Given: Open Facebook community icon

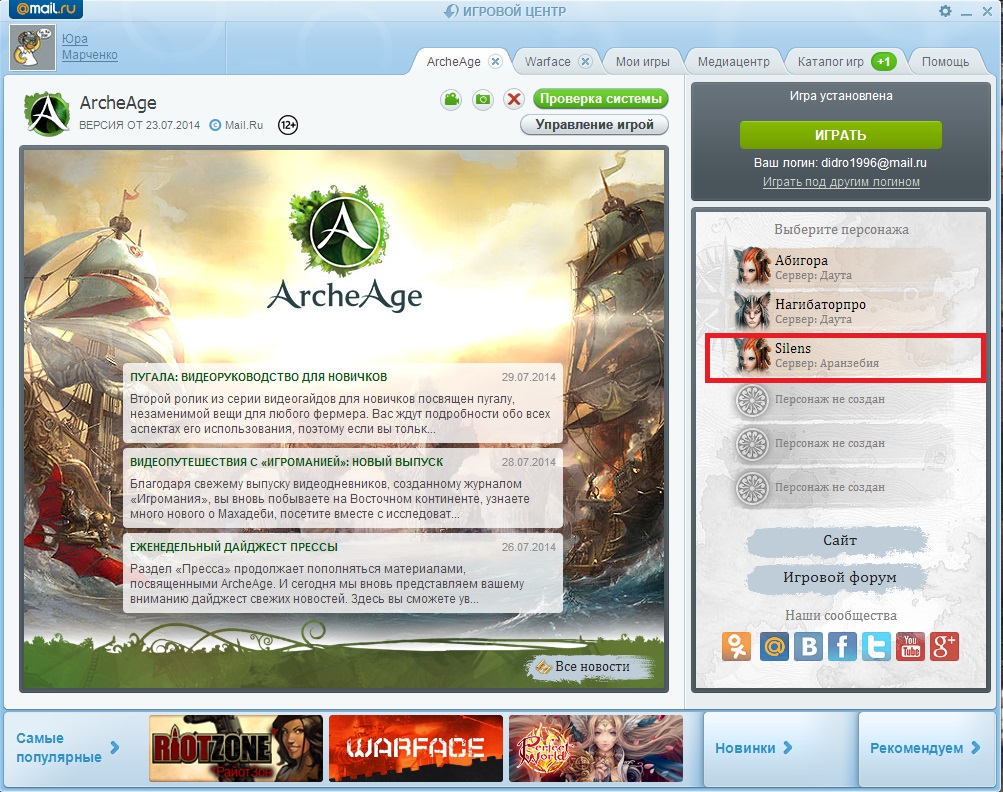Looking at the screenshot, I should pos(842,646).
